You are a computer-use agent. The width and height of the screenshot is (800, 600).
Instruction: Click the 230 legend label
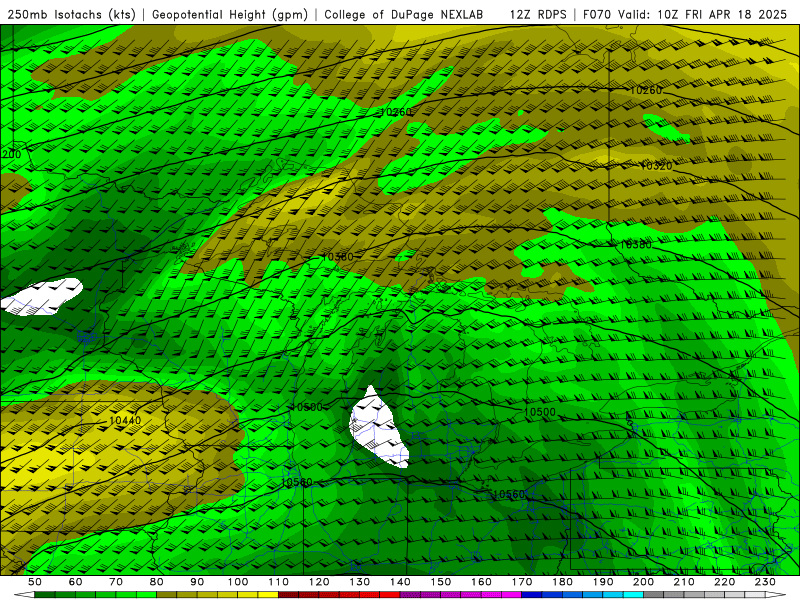[x=765, y=582]
